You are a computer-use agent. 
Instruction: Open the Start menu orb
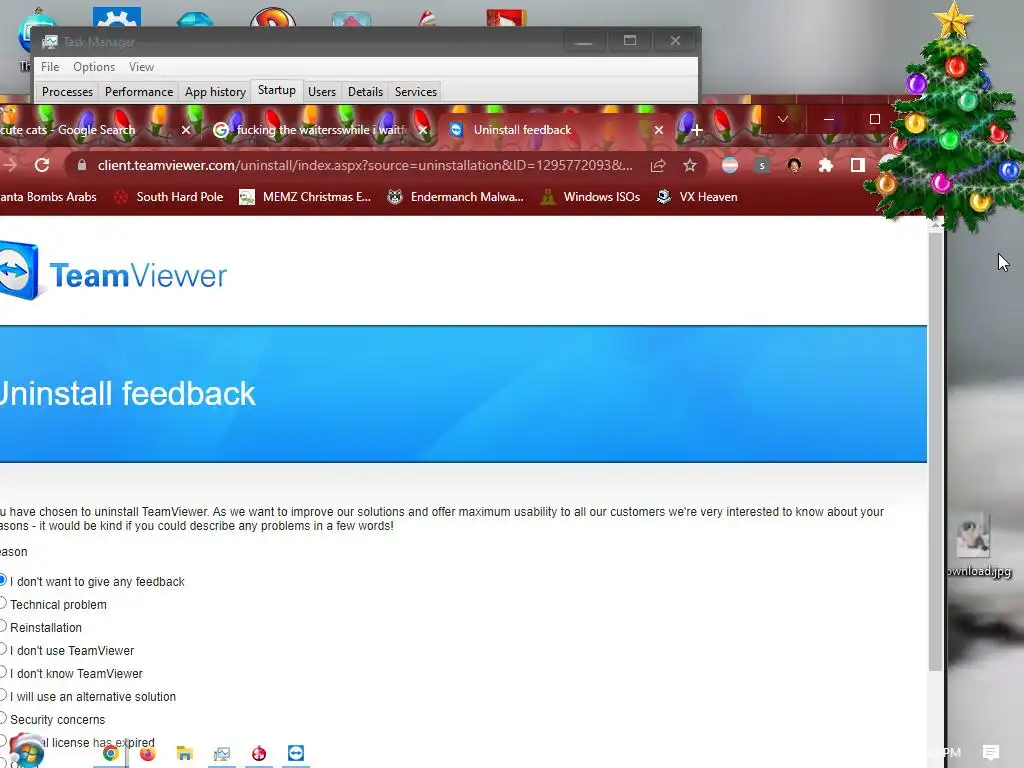click(x=27, y=751)
